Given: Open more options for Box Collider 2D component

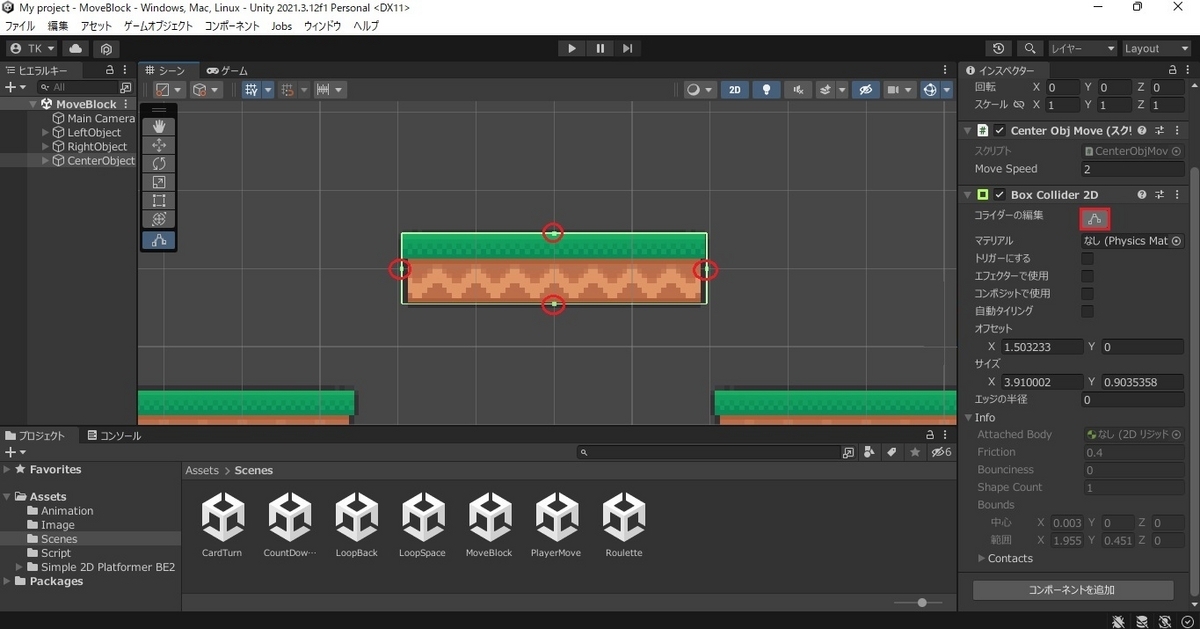Looking at the screenshot, I should 1177,195.
